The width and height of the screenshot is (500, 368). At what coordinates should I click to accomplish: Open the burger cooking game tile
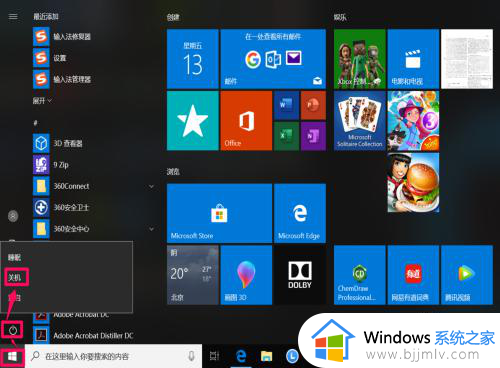coord(413,183)
